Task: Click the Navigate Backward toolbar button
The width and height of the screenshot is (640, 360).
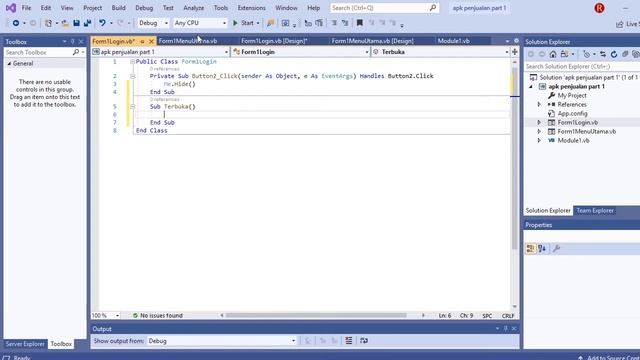Action: pyautogui.click(x=16, y=23)
